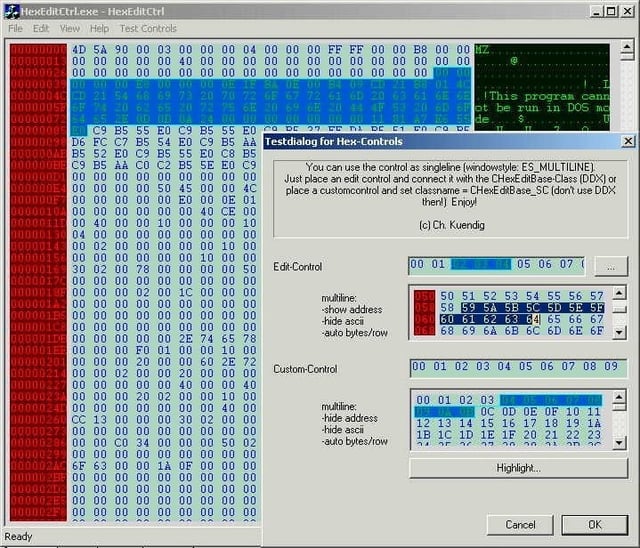Click byte 'C7' in the main hex view
This screenshot has height=548, width=640.
[x=121, y=142]
